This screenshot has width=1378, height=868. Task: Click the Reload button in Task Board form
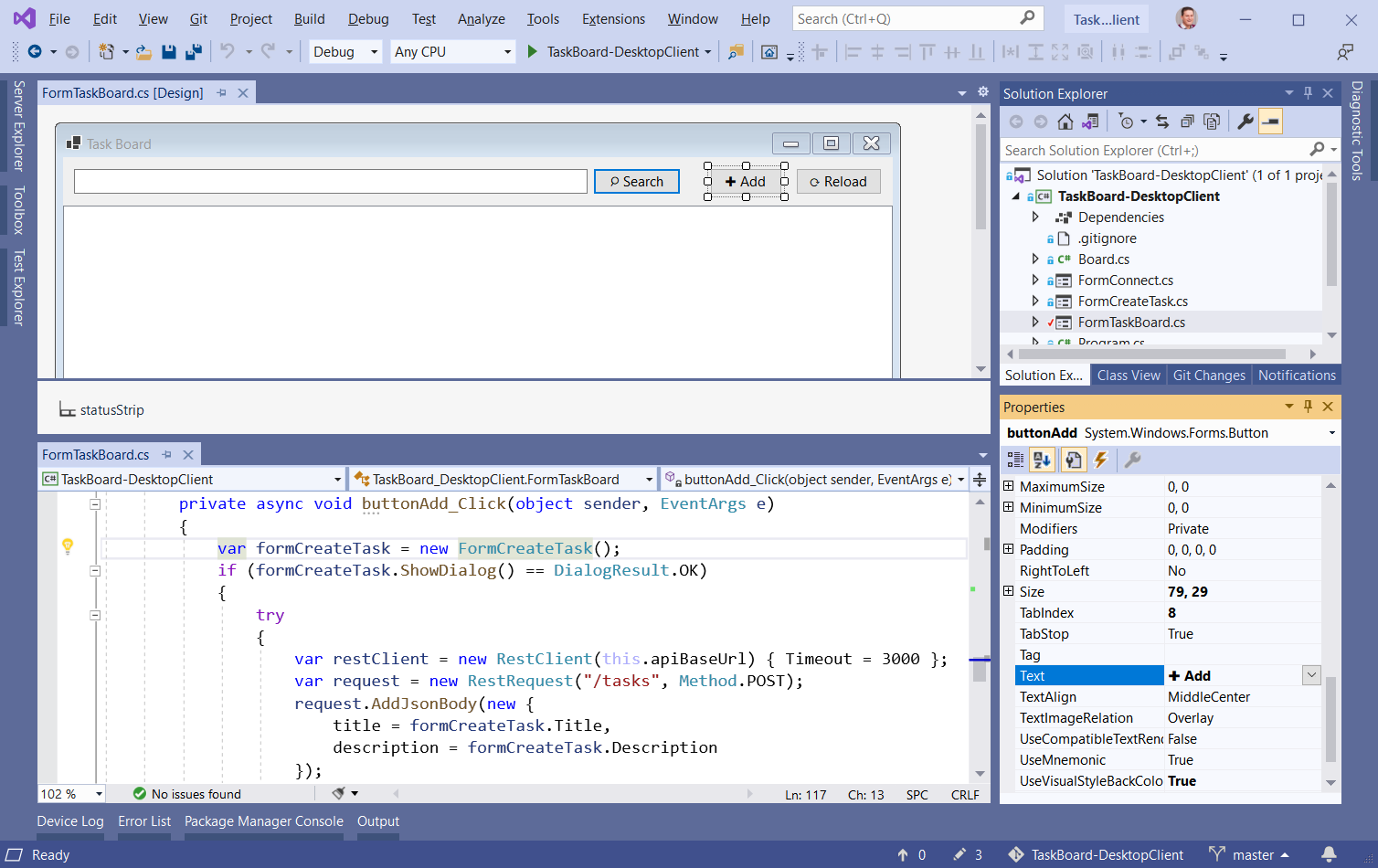[838, 181]
